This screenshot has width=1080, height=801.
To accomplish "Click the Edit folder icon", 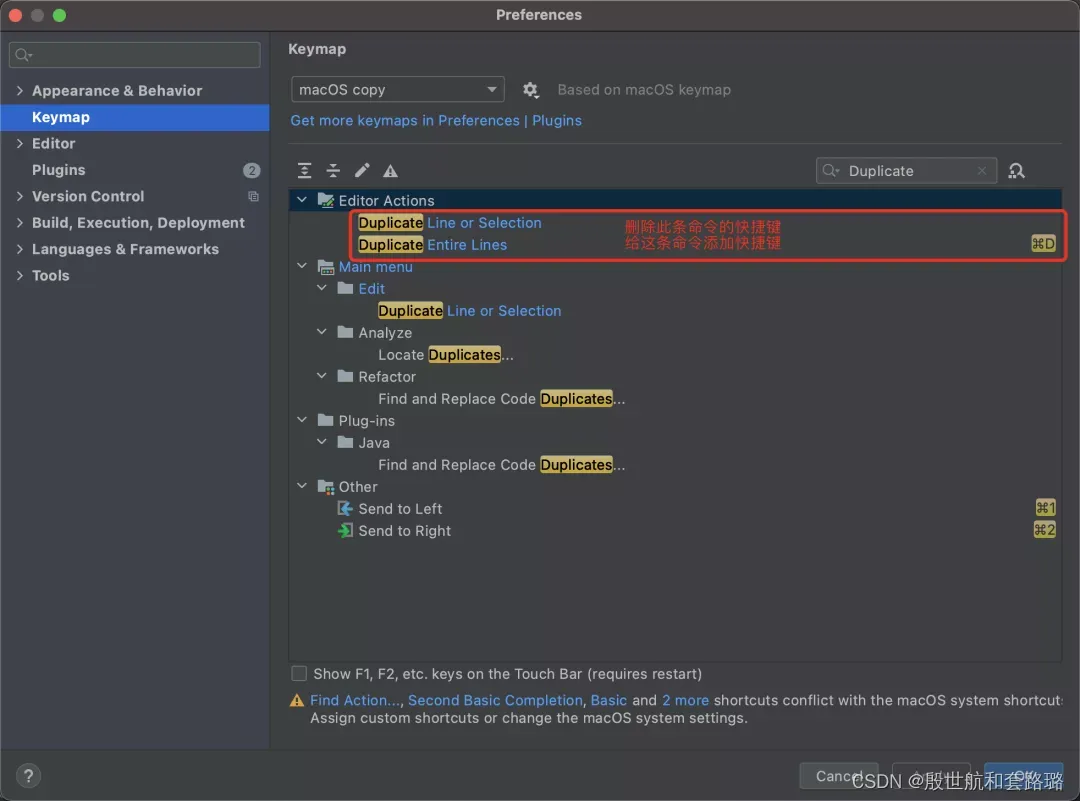I will pyautogui.click(x=345, y=288).
